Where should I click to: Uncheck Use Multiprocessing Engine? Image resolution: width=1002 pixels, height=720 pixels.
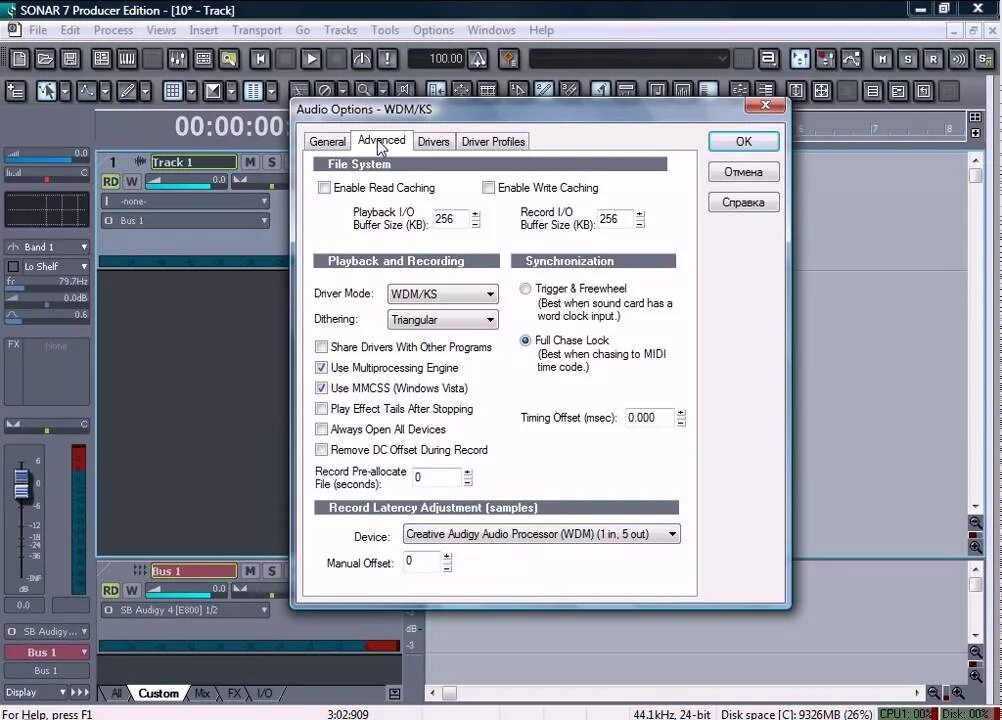pos(321,368)
